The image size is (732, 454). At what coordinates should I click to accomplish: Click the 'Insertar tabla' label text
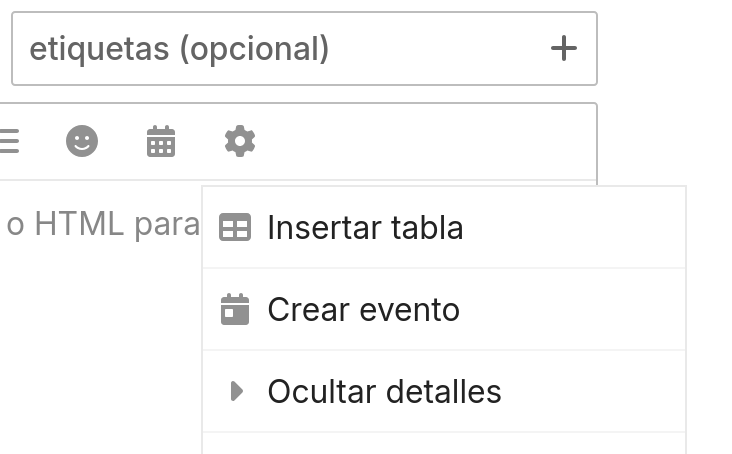tap(365, 228)
